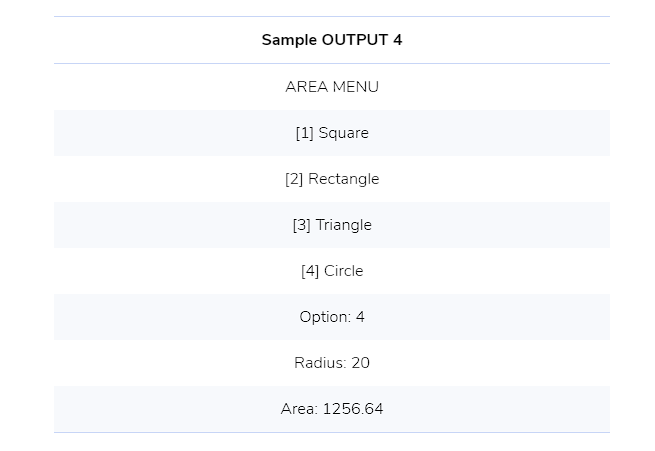This screenshot has height=451, width=655.
Task: Click the word Square
Action: pyautogui.click(x=343, y=134)
